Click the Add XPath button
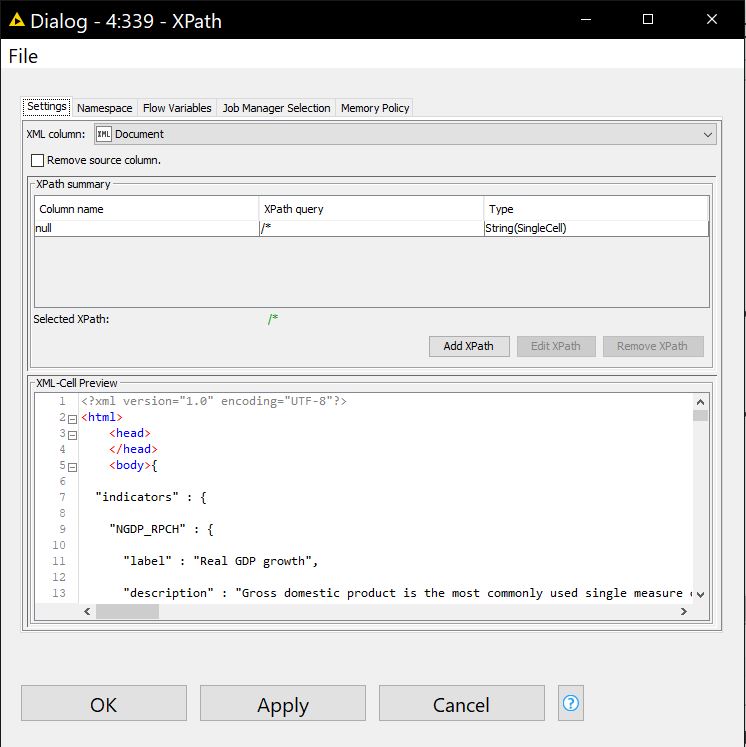 click(469, 346)
